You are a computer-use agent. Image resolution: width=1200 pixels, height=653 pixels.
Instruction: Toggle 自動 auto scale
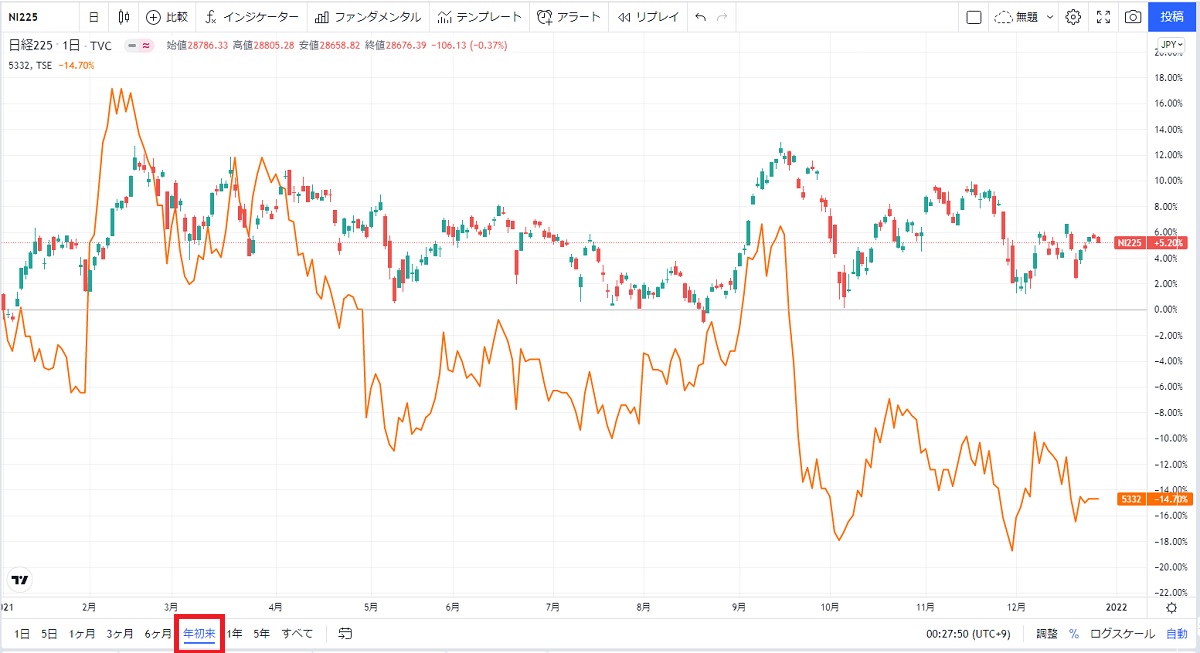1176,633
